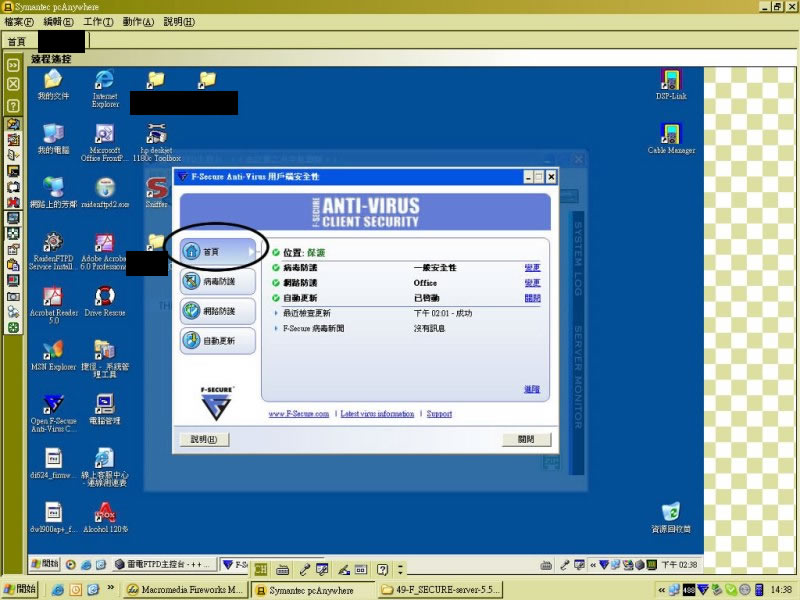Select the Microsoft Office FrontPage shortcut
This screenshot has width=800, height=600.
tap(104, 142)
